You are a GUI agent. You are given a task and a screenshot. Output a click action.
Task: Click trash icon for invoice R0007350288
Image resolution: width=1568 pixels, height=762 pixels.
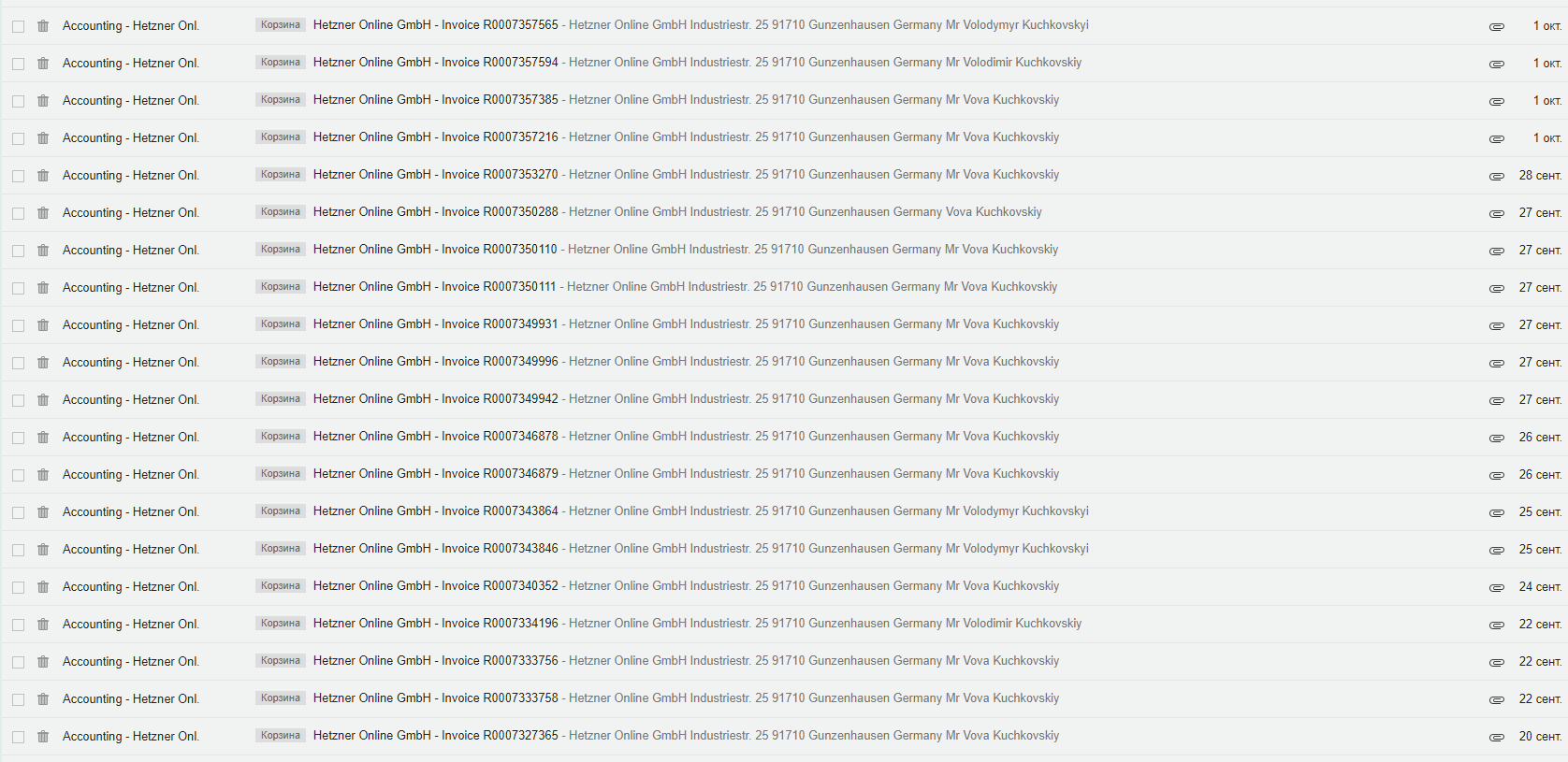pyautogui.click(x=43, y=213)
